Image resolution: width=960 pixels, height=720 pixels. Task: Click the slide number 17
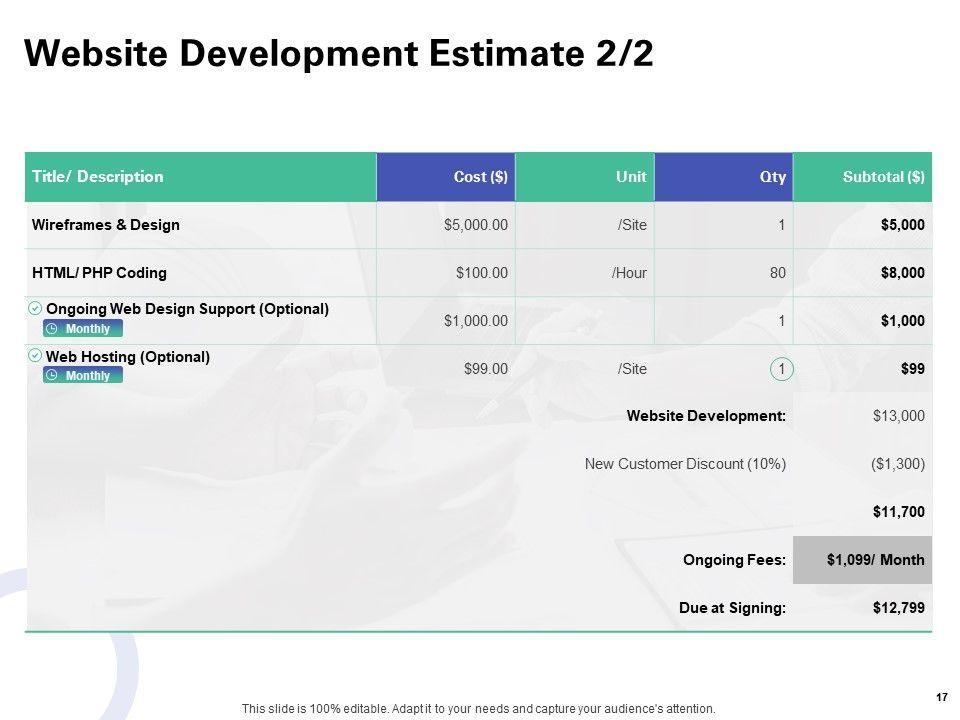pos(942,697)
